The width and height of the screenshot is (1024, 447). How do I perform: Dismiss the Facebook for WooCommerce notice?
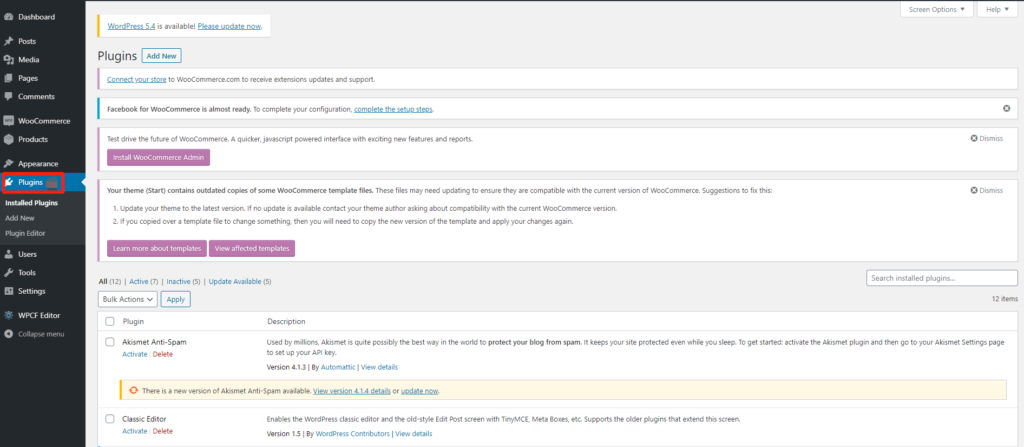pos(1006,108)
